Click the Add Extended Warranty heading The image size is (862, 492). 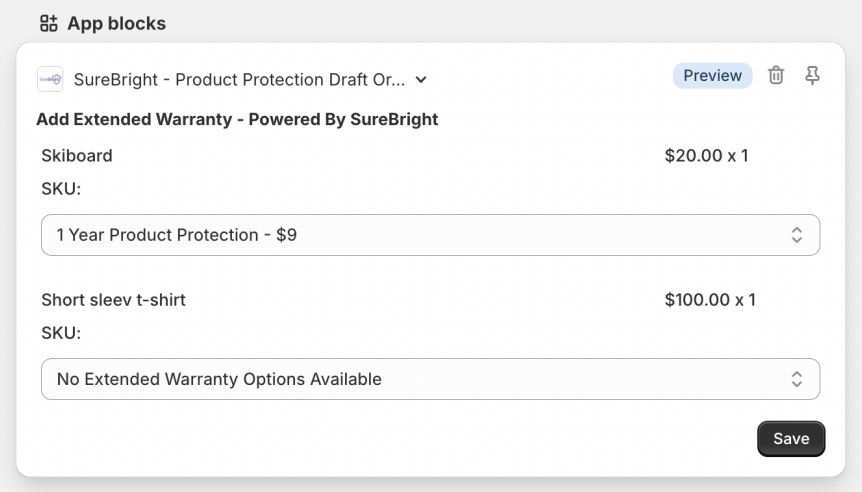point(237,120)
